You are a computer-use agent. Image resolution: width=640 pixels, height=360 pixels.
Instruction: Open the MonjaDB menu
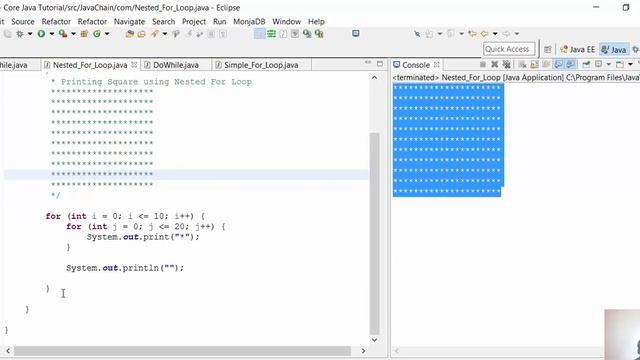(249, 22)
